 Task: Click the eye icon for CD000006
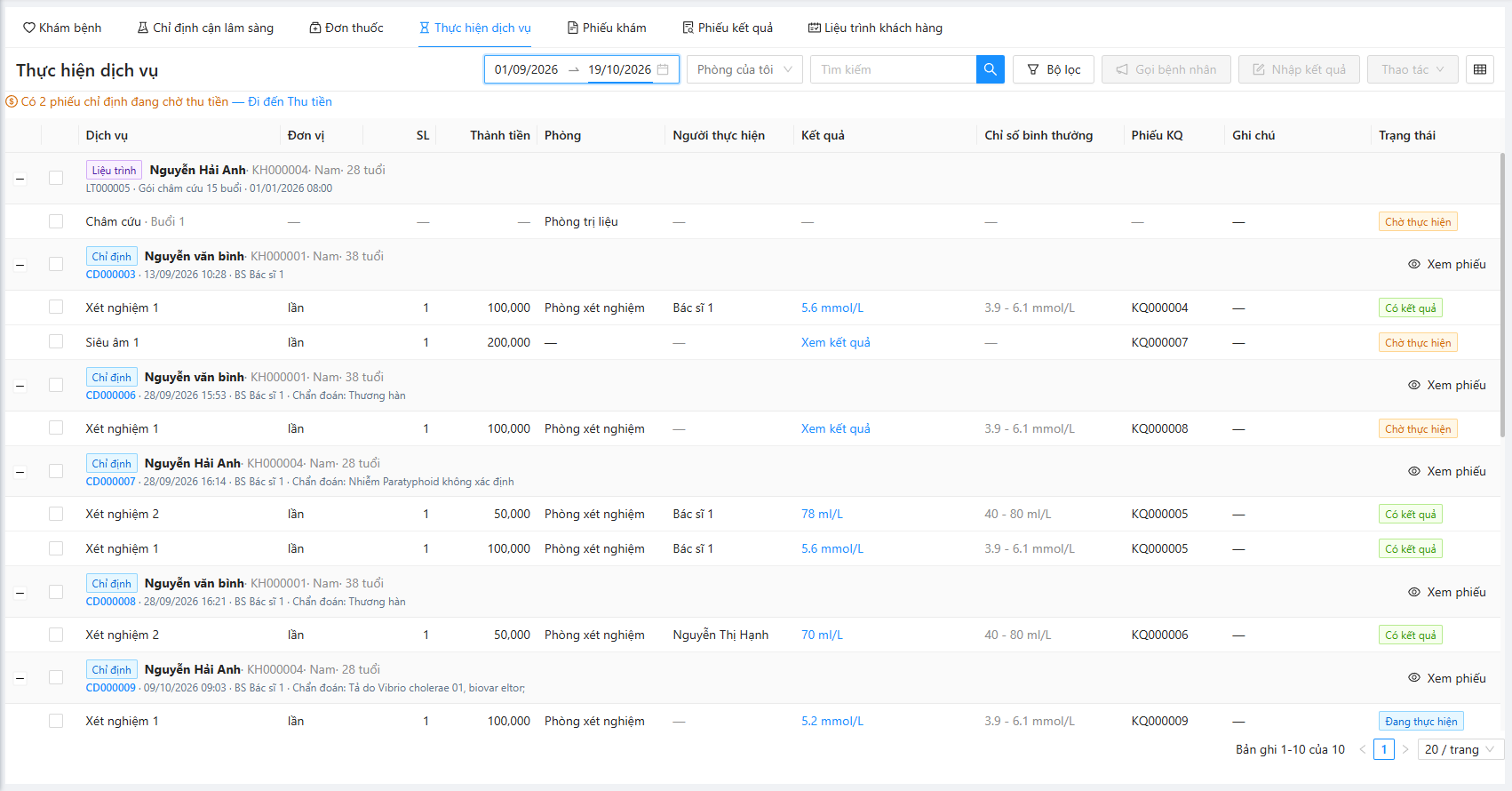point(1414,385)
